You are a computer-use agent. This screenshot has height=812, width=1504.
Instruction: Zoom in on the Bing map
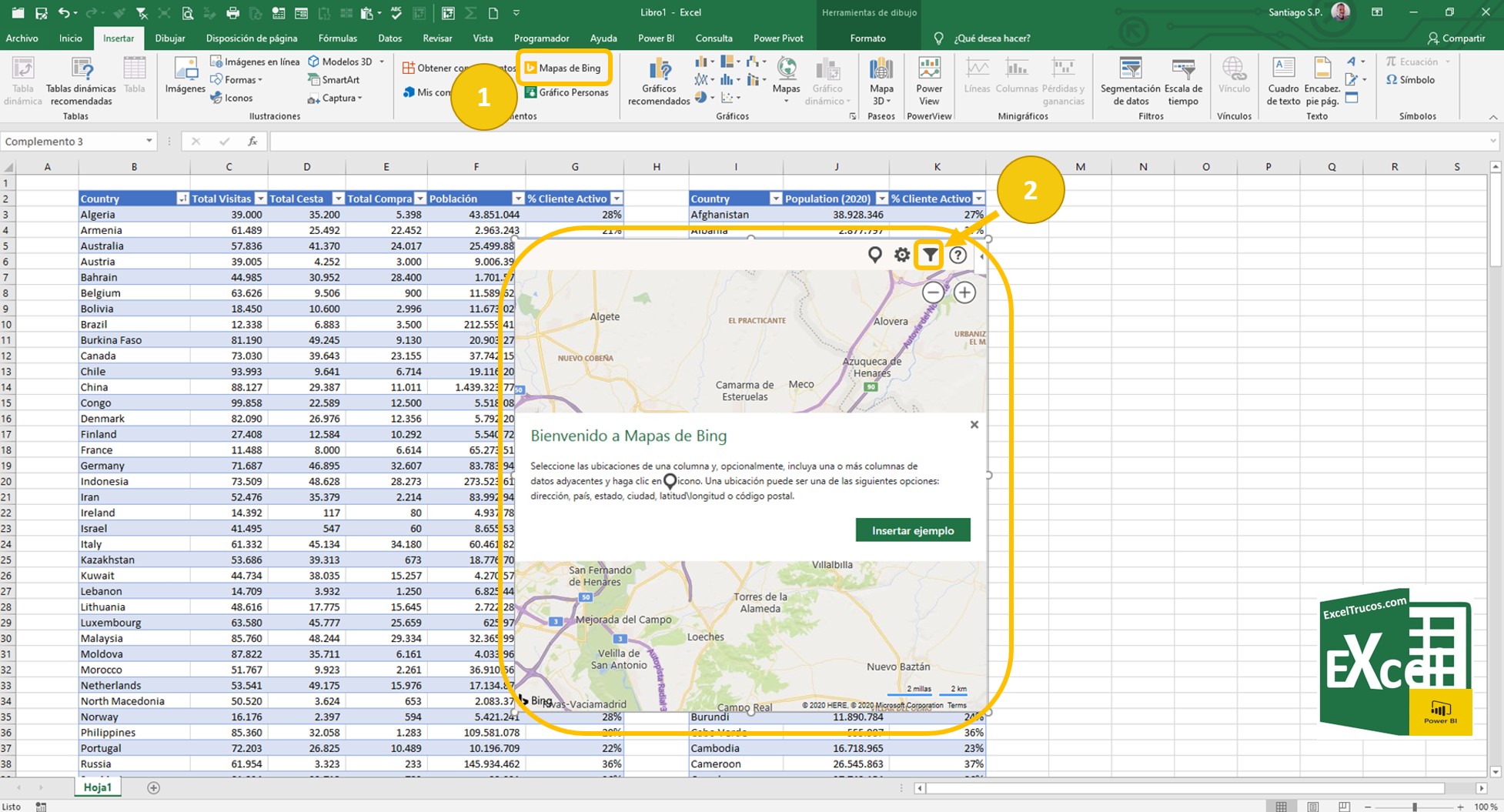[964, 292]
